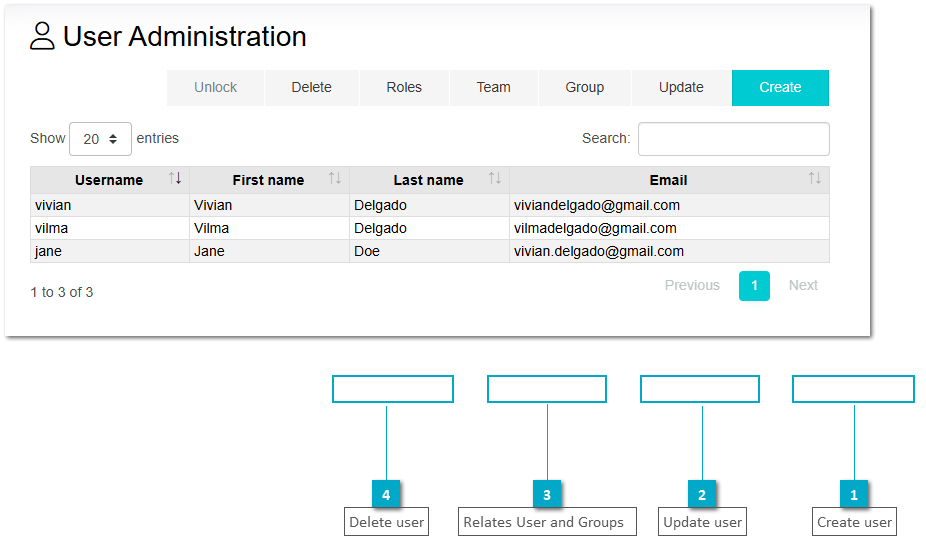Go to the Next page
This screenshot has height=548, width=926.
point(803,285)
